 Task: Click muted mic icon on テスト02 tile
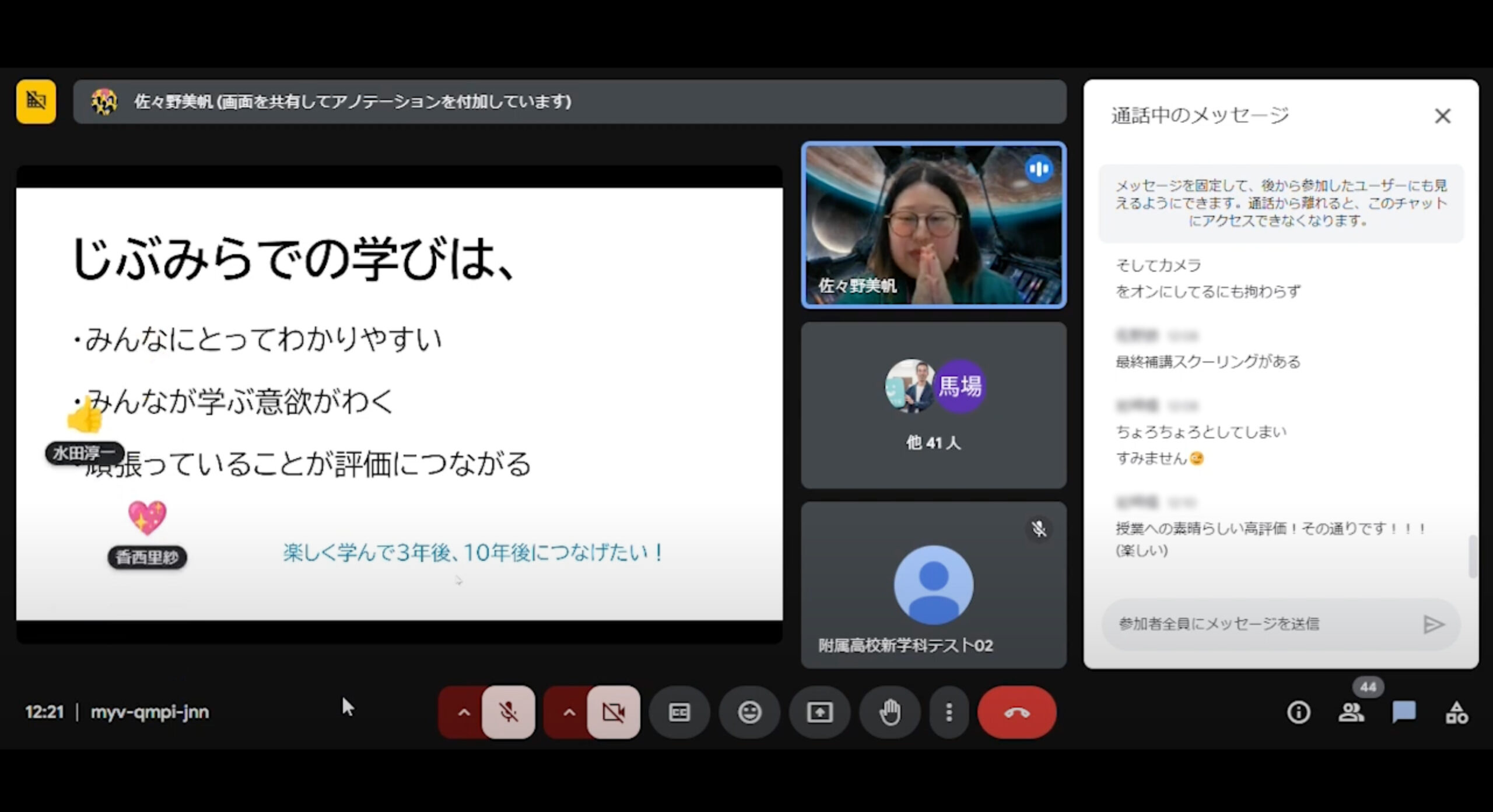click(x=1039, y=529)
